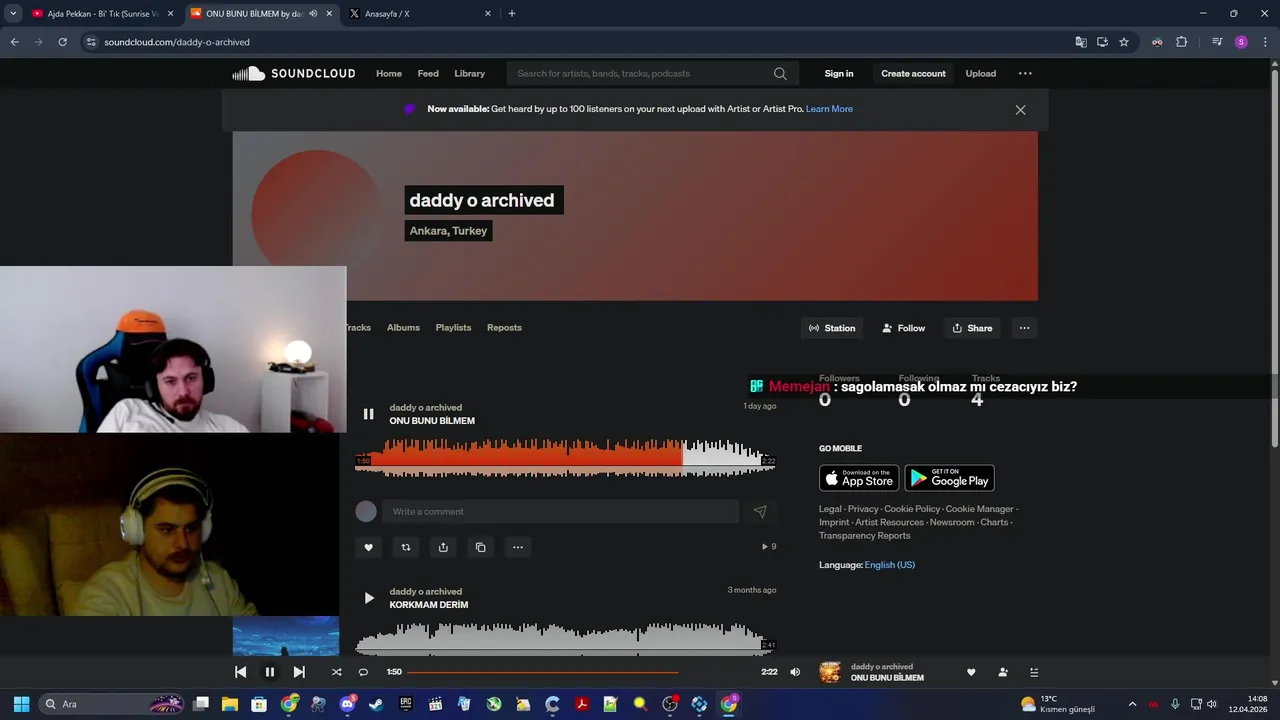Viewport: 1280px width, 720px height.
Task: Open Chrome media control icon
Action: (x=1217, y=42)
